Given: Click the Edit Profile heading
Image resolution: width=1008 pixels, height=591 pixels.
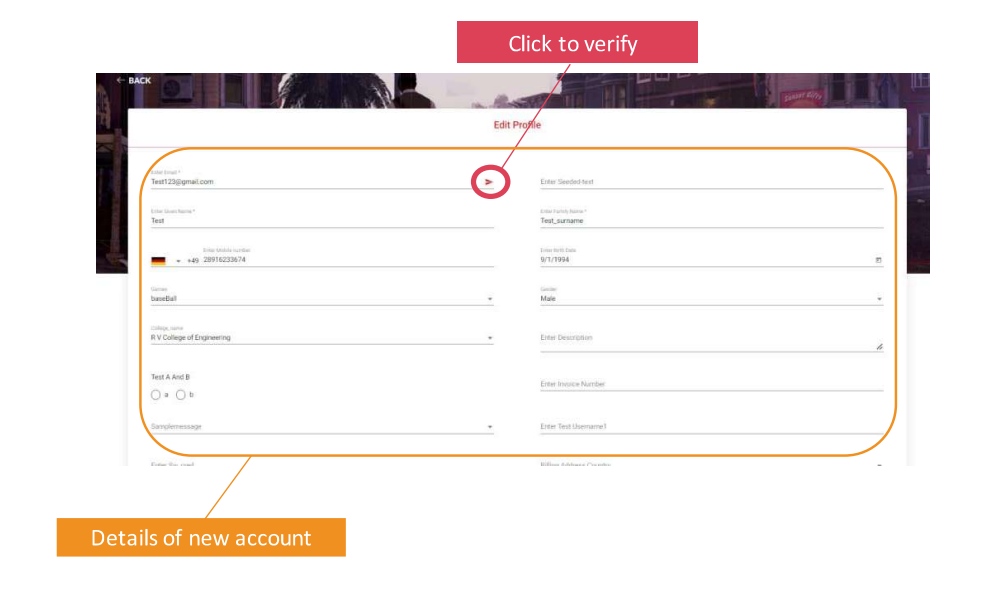Looking at the screenshot, I should click(x=517, y=124).
